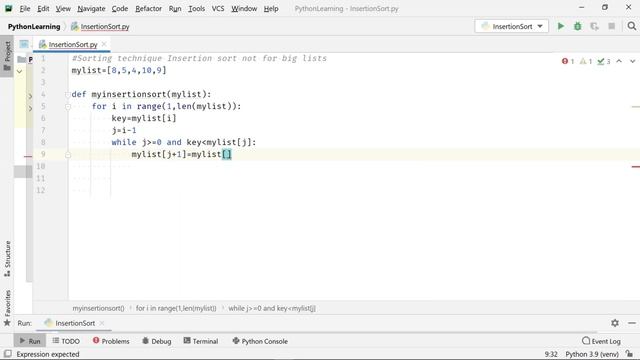Toggle the Structure tool window sidebar button
640x360 pixels.
[x=7, y=258]
